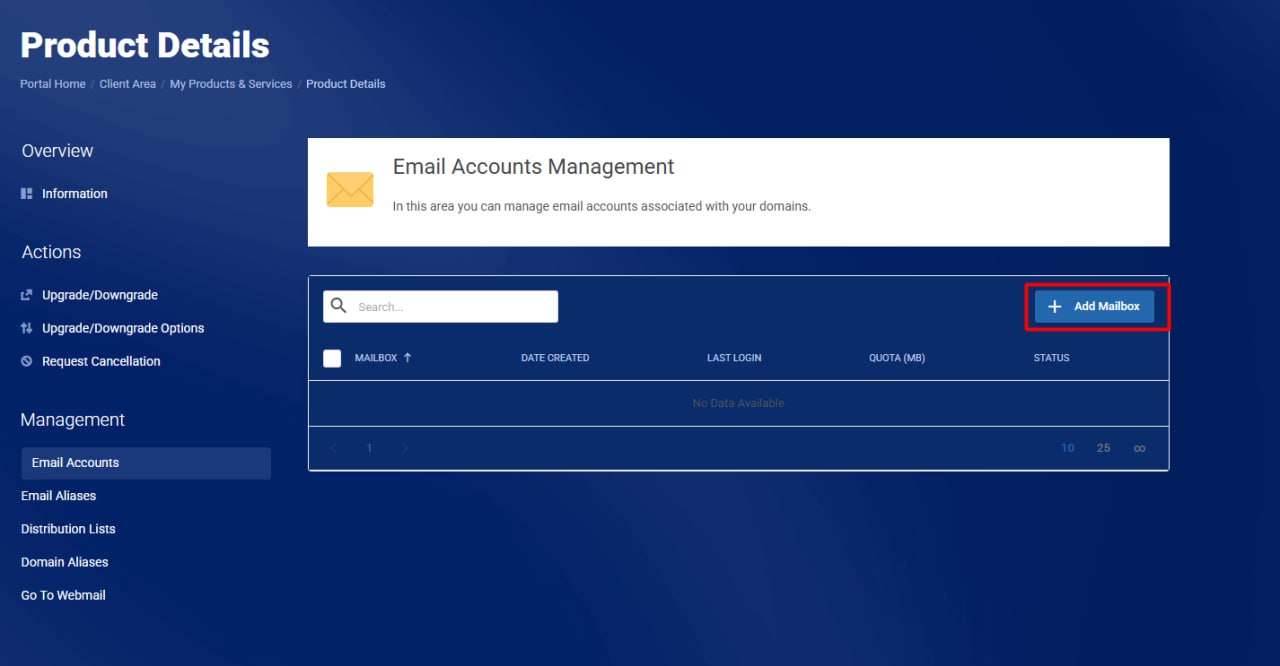Show 25 rows per page
Image resolution: width=1280 pixels, height=666 pixels.
1104,448
